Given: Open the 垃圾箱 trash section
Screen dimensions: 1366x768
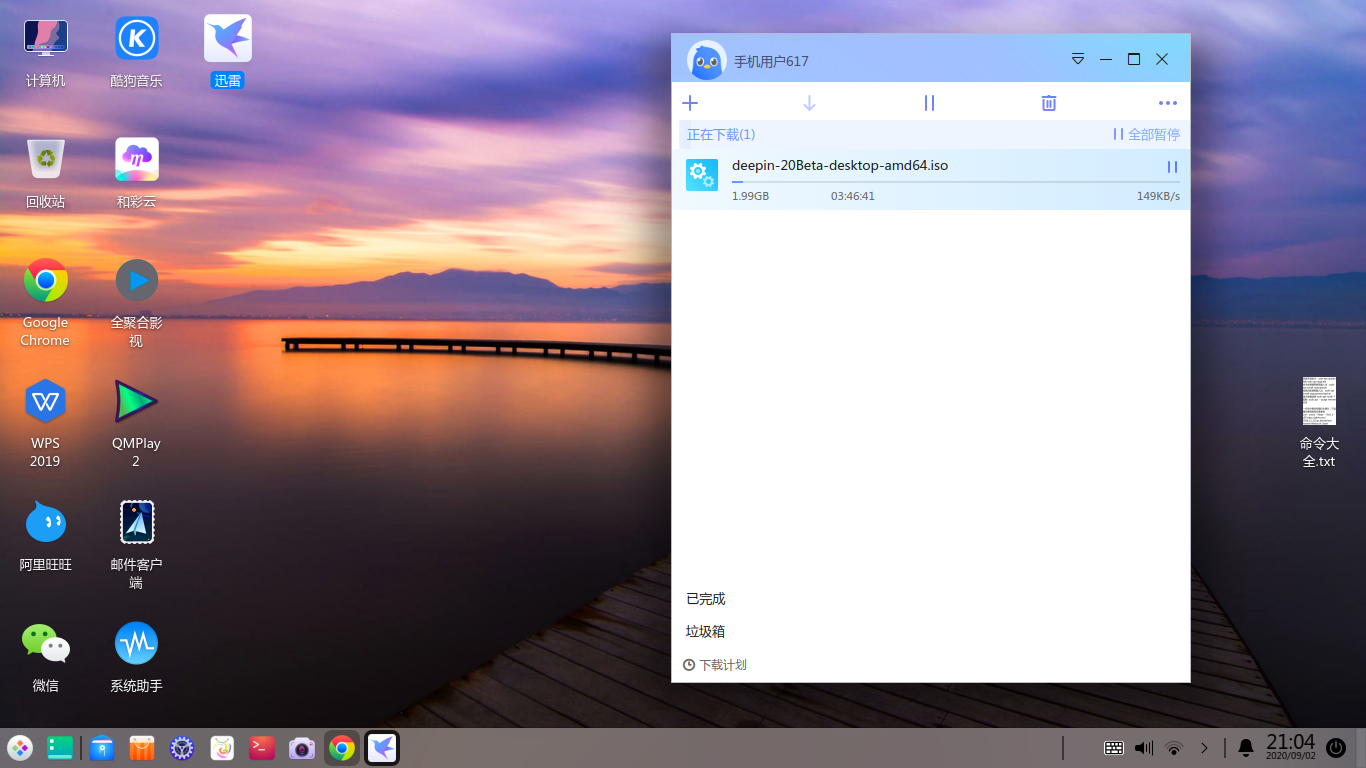Looking at the screenshot, I should (706, 632).
